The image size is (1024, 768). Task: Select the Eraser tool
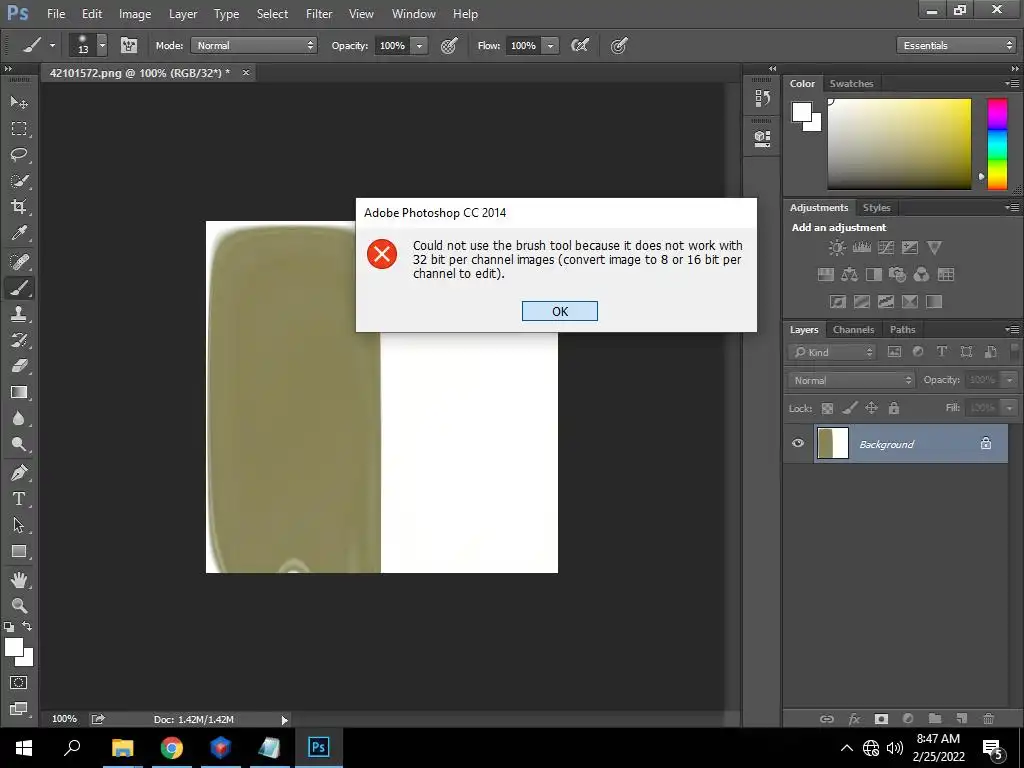pos(19,366)
